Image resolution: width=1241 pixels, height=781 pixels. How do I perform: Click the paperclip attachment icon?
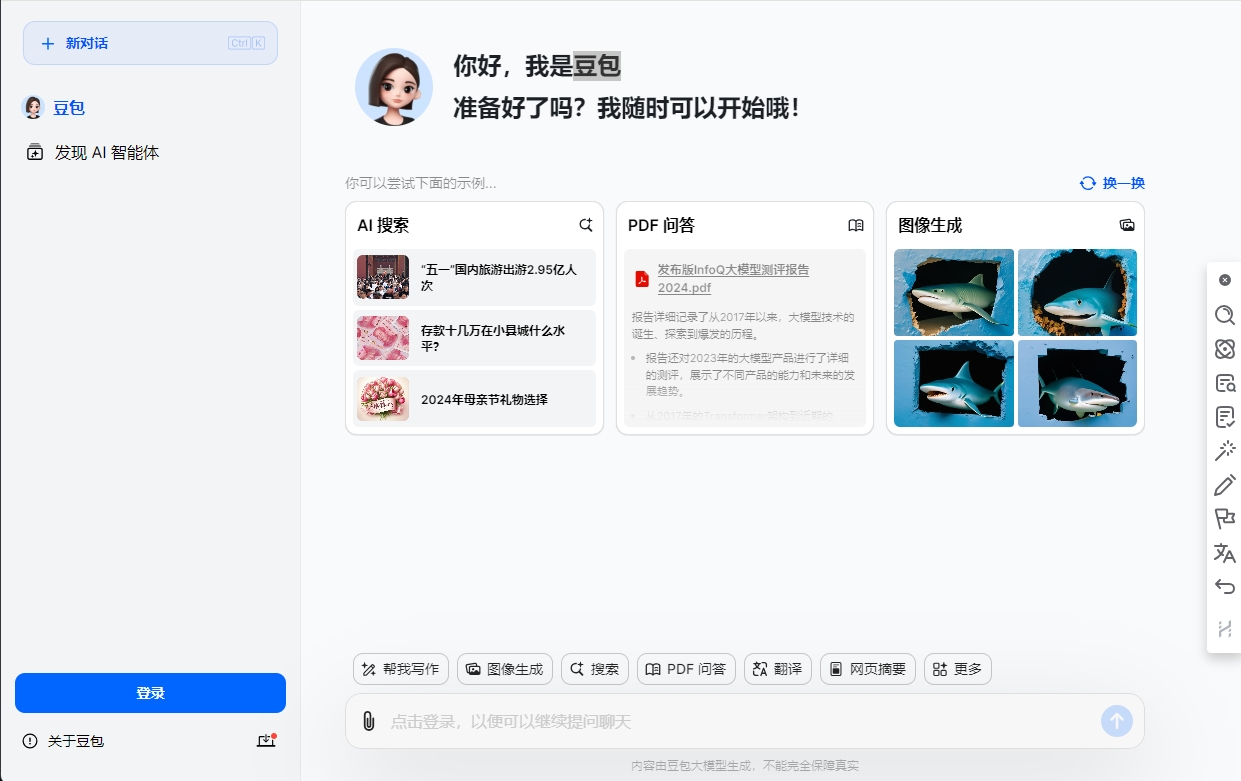pyautogui.click(x=368, y=721)
